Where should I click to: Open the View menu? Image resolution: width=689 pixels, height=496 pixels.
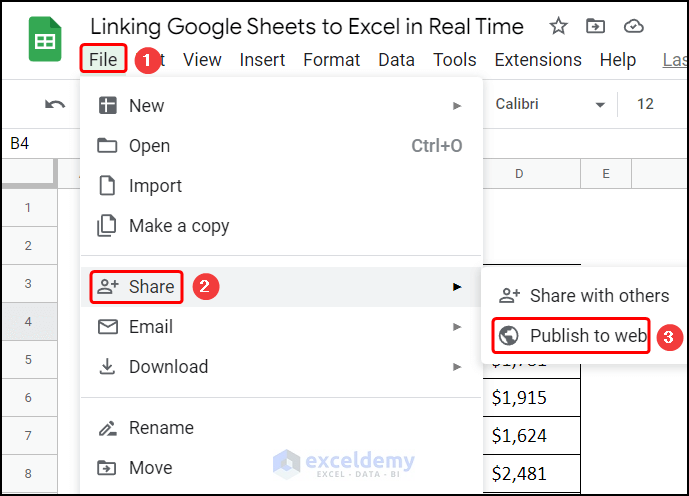click(202, 59)
